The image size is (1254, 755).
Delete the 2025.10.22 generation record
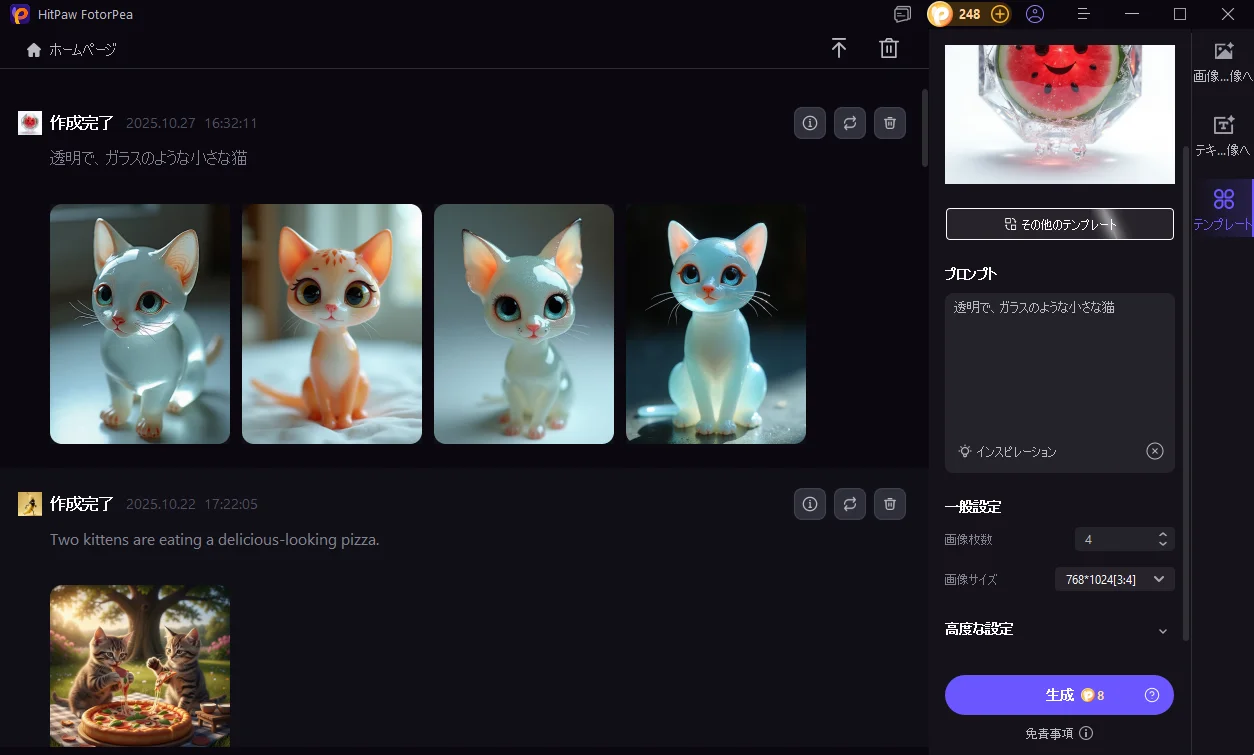(x=889, y=504)
